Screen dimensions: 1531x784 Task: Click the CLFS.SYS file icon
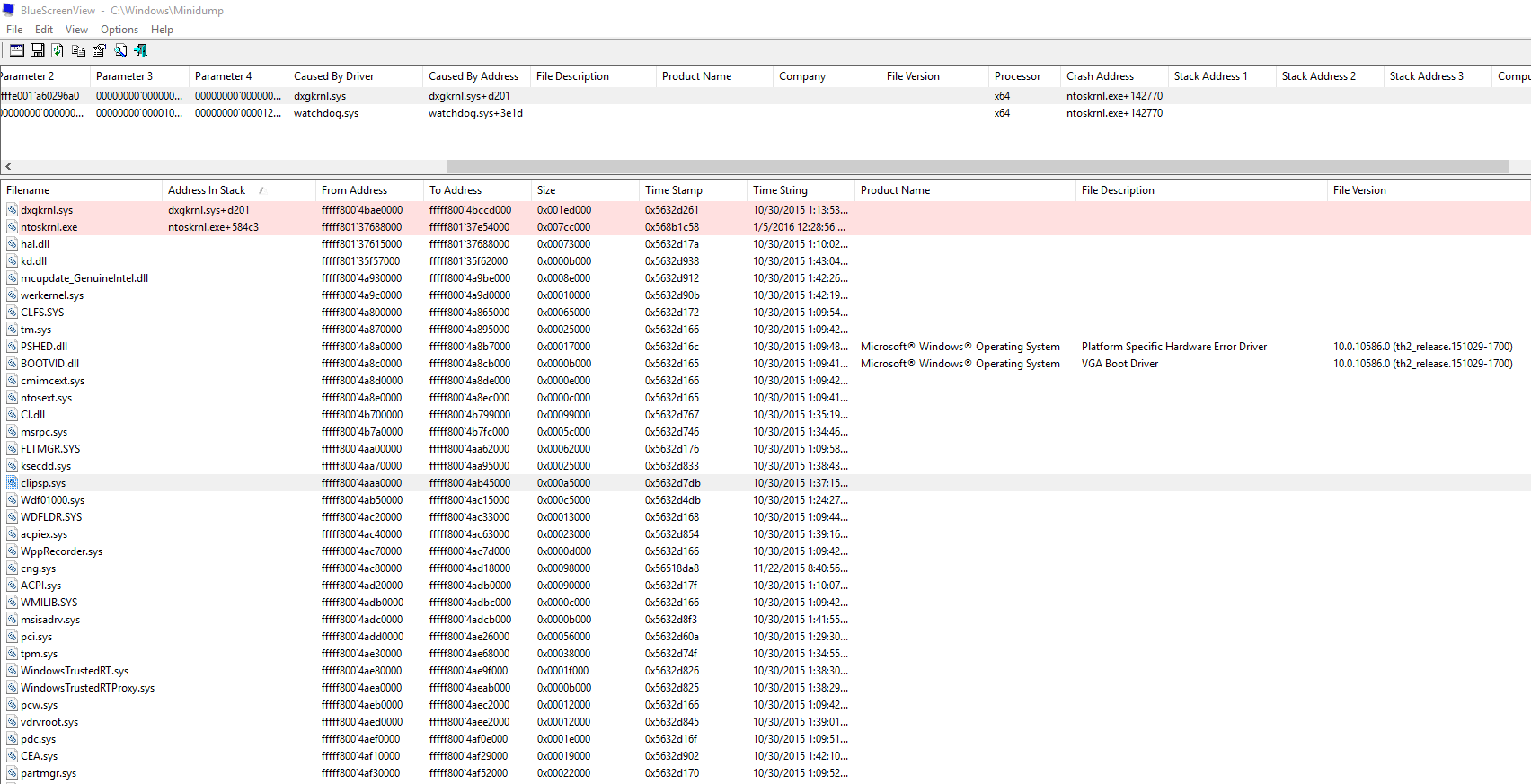tap(13, 313)
